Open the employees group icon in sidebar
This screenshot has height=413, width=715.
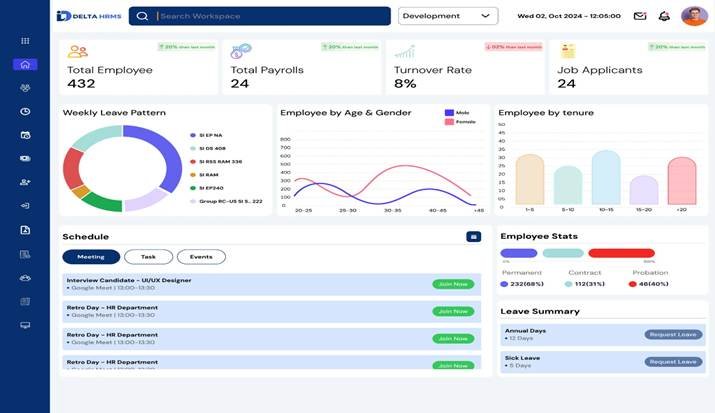25,88
